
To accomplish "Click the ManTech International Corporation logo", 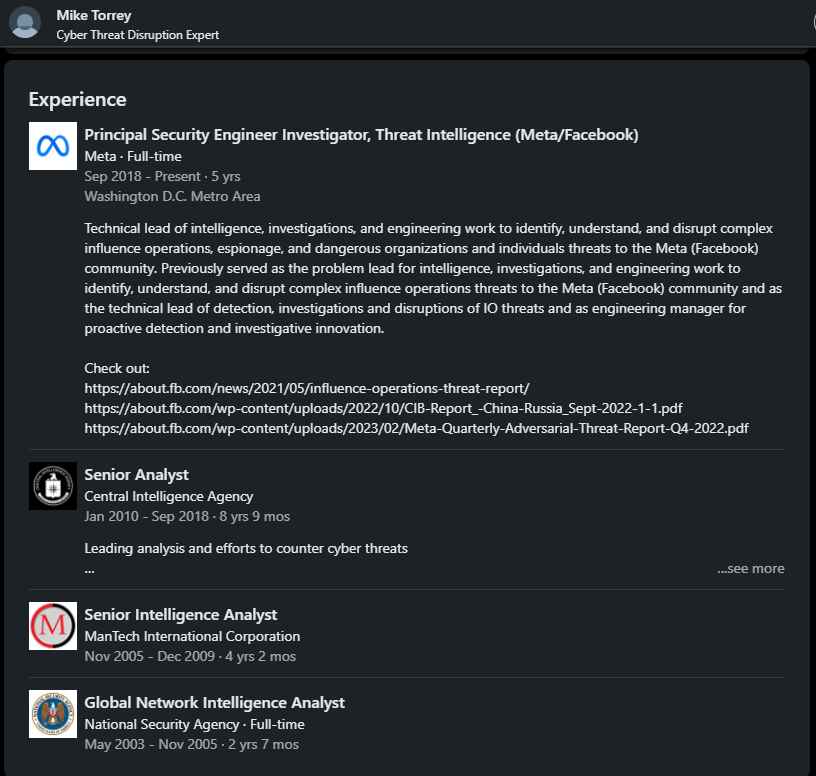I will 53,626.
